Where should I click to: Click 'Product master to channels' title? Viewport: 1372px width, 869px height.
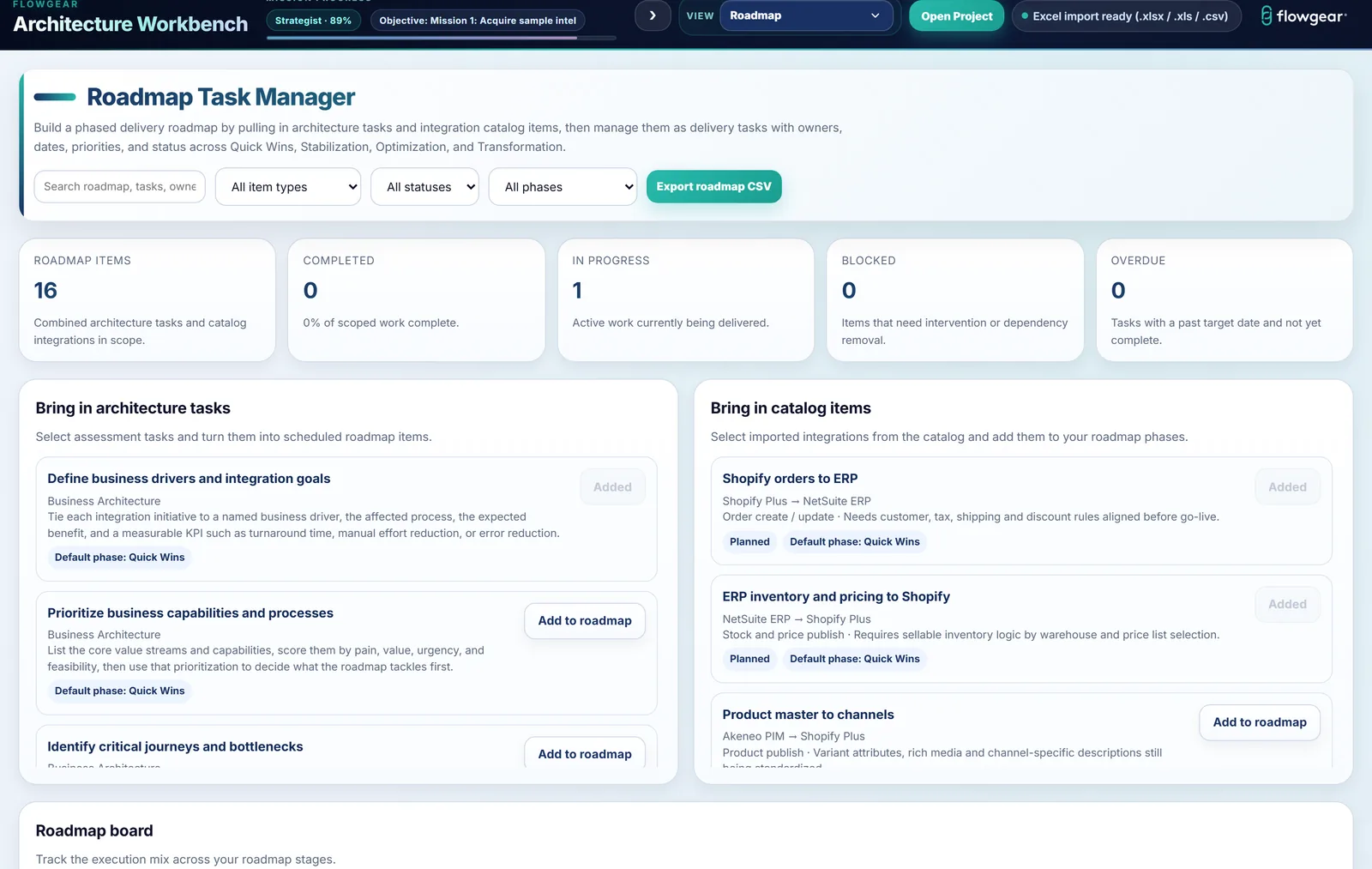[808, 715]
